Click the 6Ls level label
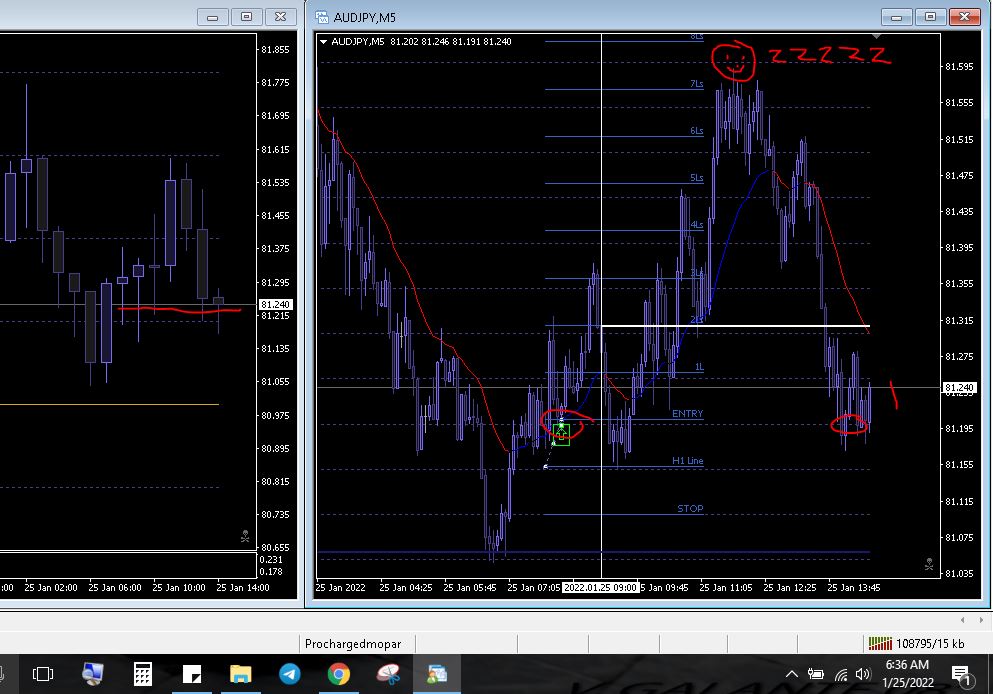993x694 pixels. tap(697, 130)
